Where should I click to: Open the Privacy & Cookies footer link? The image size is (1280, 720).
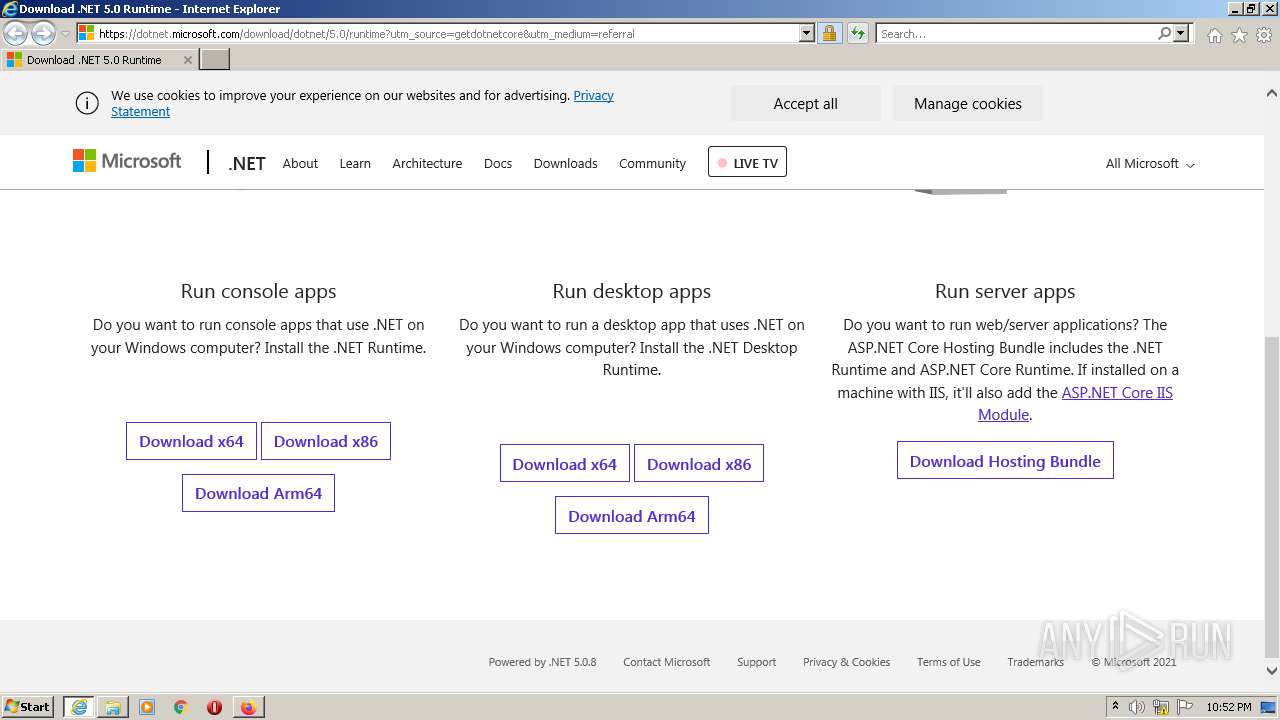coord(846,662)
